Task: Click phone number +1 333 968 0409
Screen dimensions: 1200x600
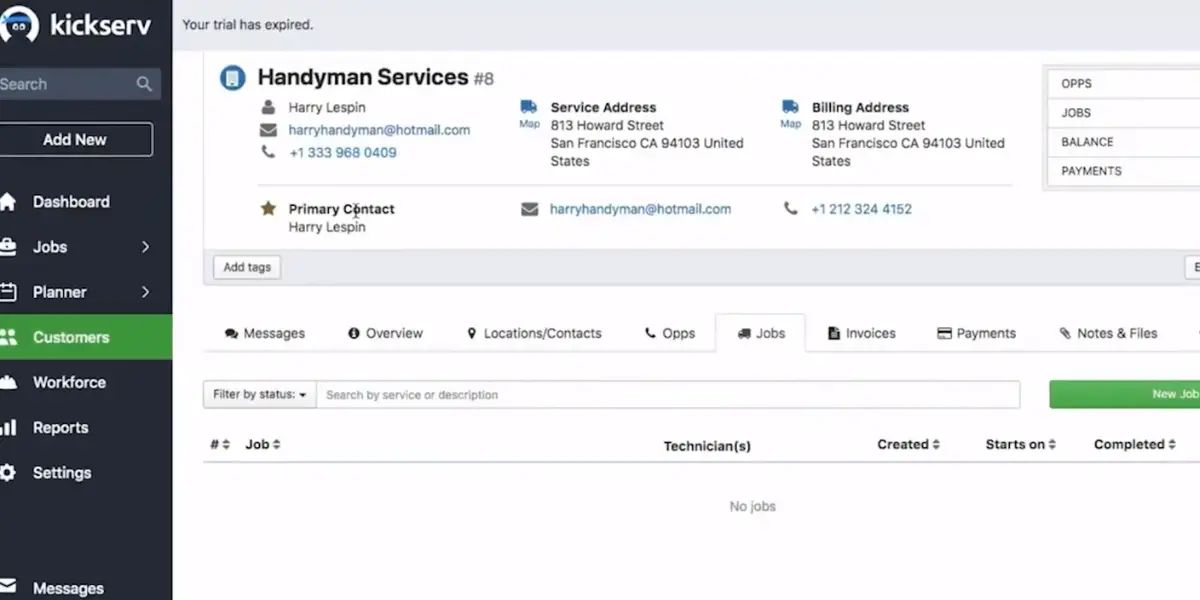Action: tap(342, 153)
